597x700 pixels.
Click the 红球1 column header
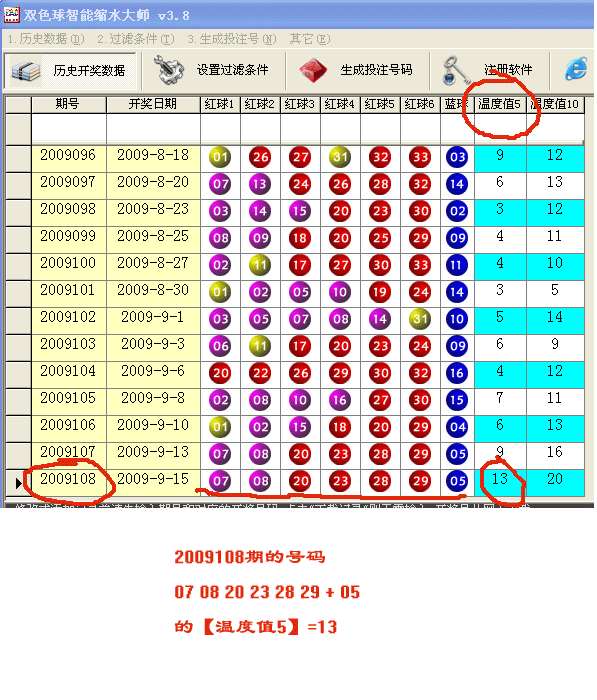[220, 105]
